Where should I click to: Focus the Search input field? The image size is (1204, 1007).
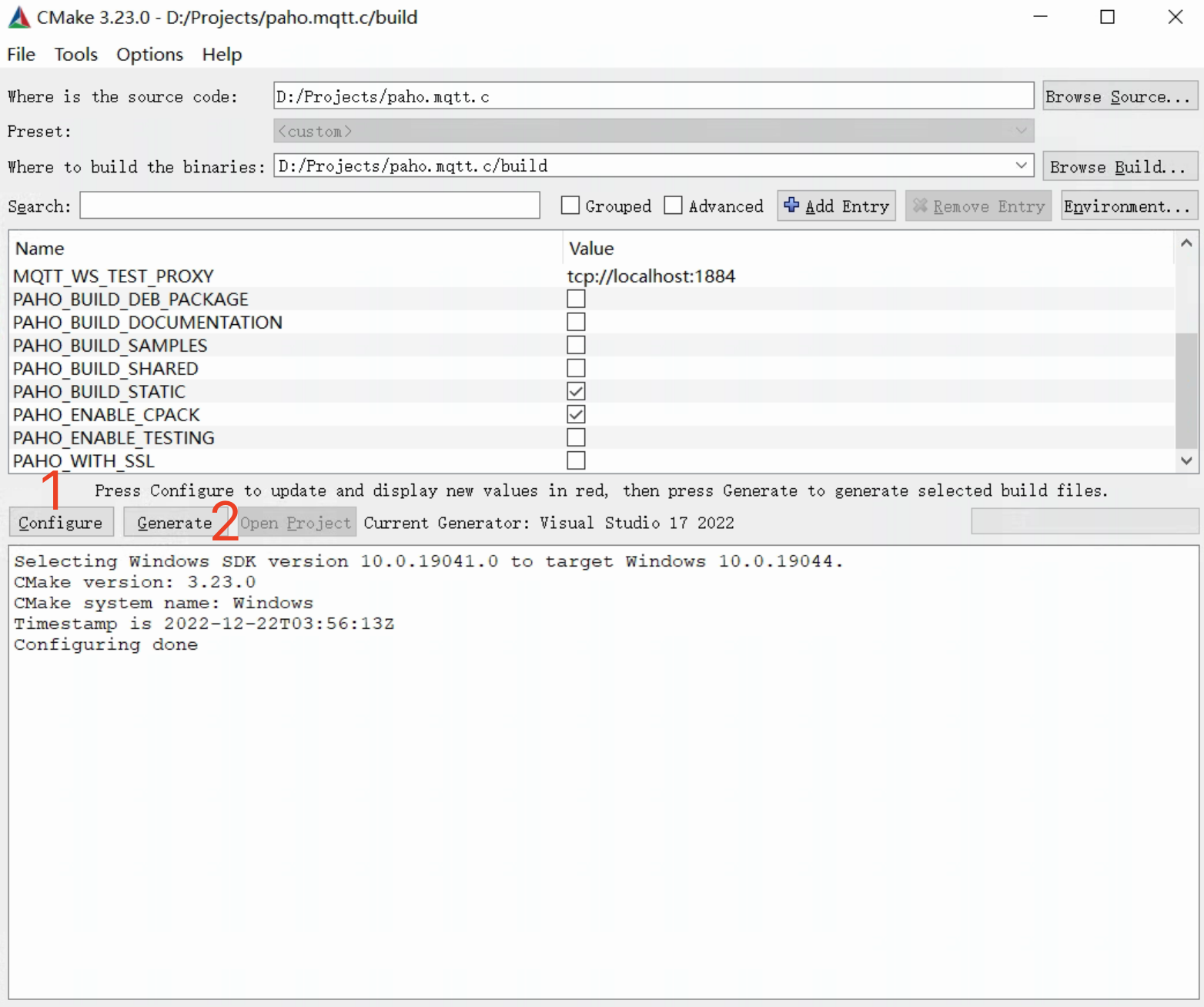(x=309, y=206)
